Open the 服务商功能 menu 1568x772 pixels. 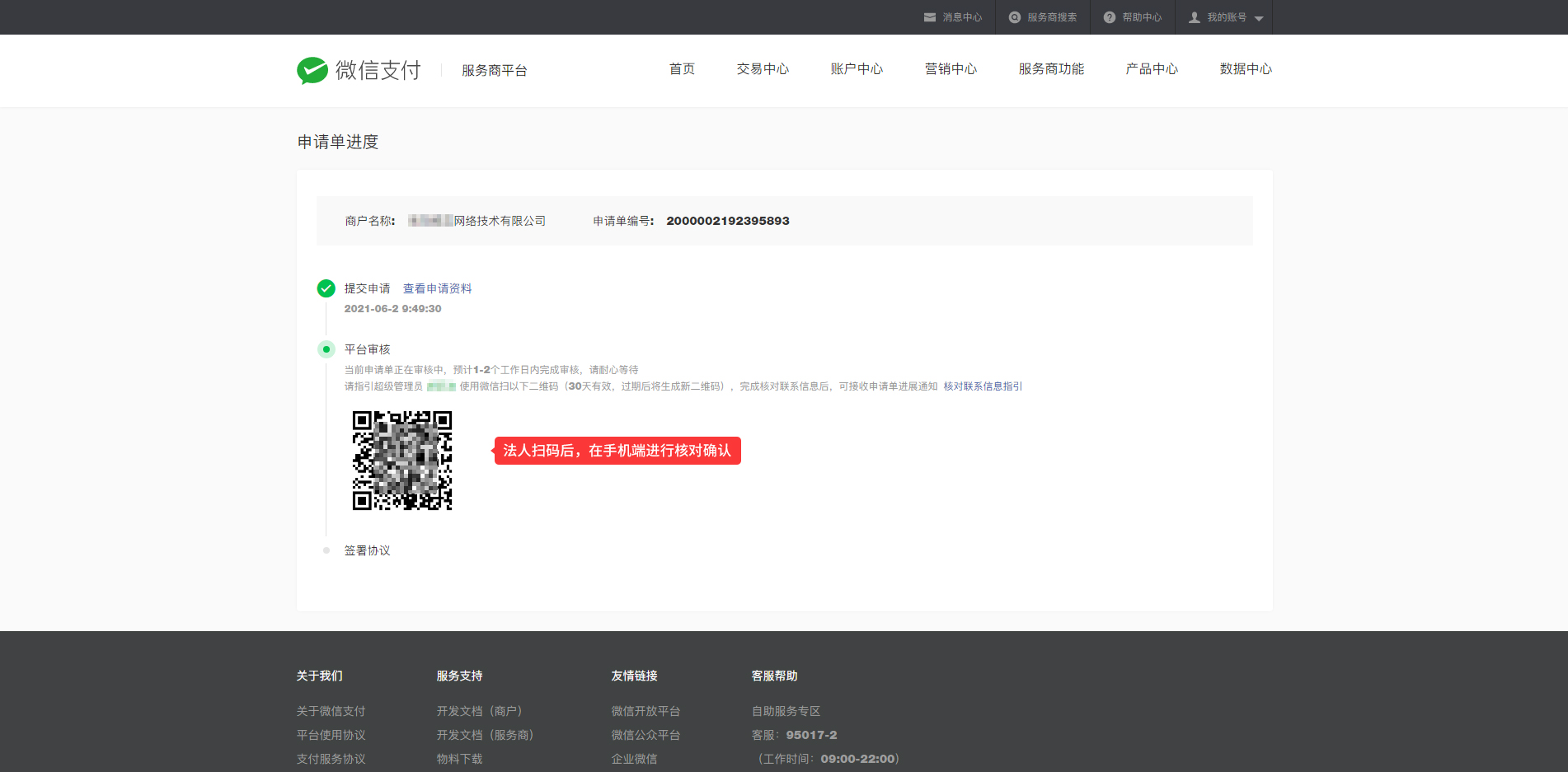pos(1051,69)
